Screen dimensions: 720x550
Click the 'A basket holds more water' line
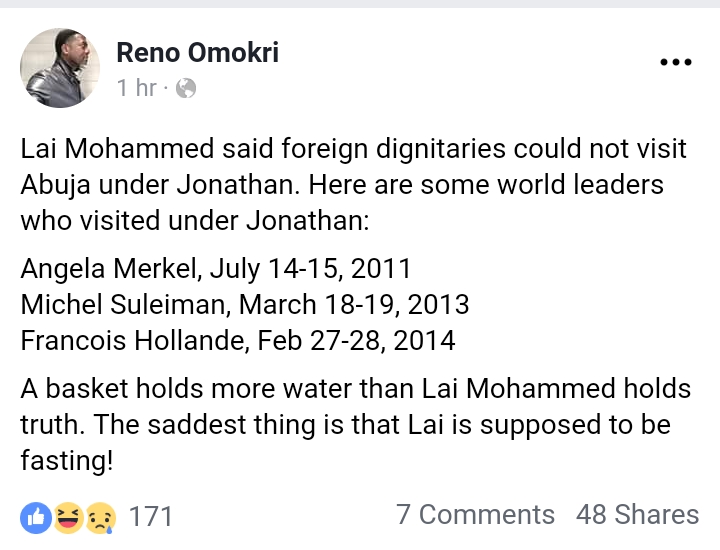[x=356, y=387]
